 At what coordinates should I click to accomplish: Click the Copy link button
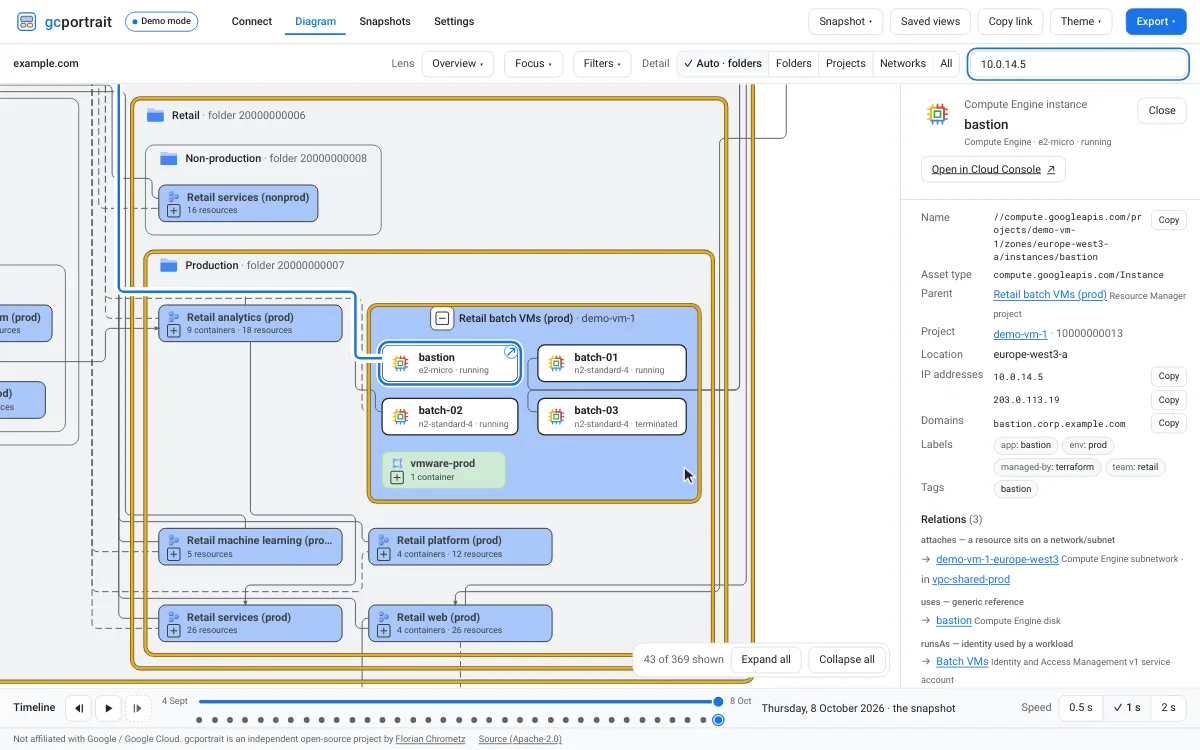click(x=1010, y=22)
